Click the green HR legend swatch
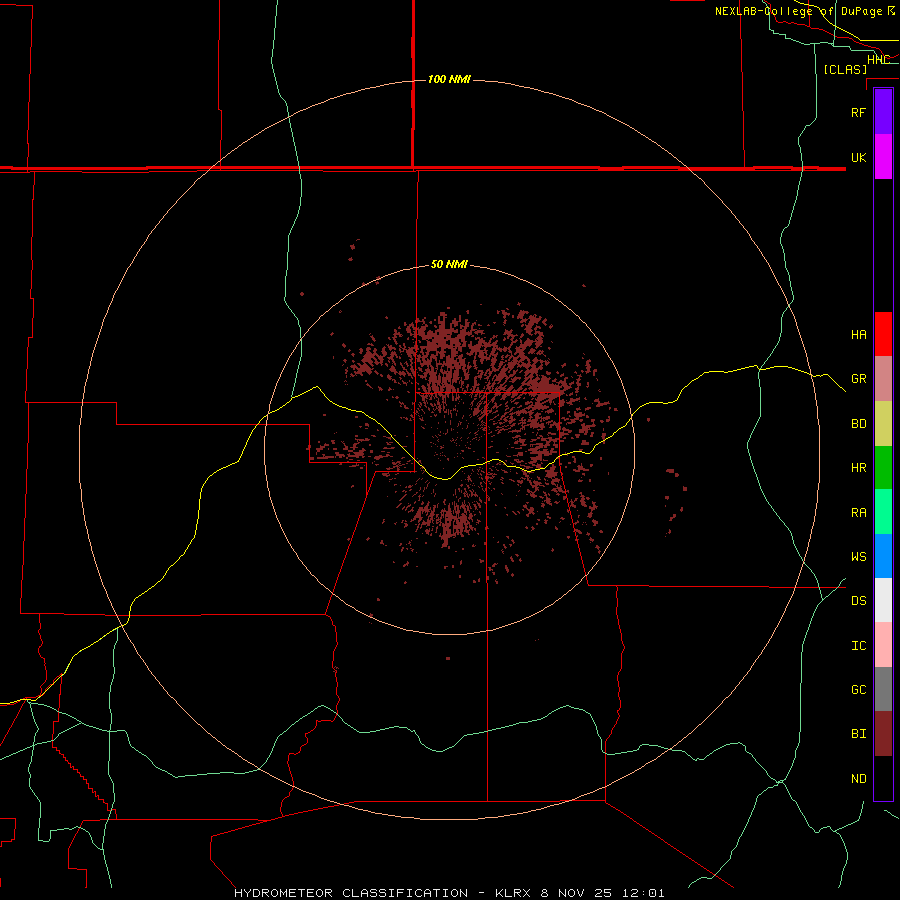 point(883,468)
